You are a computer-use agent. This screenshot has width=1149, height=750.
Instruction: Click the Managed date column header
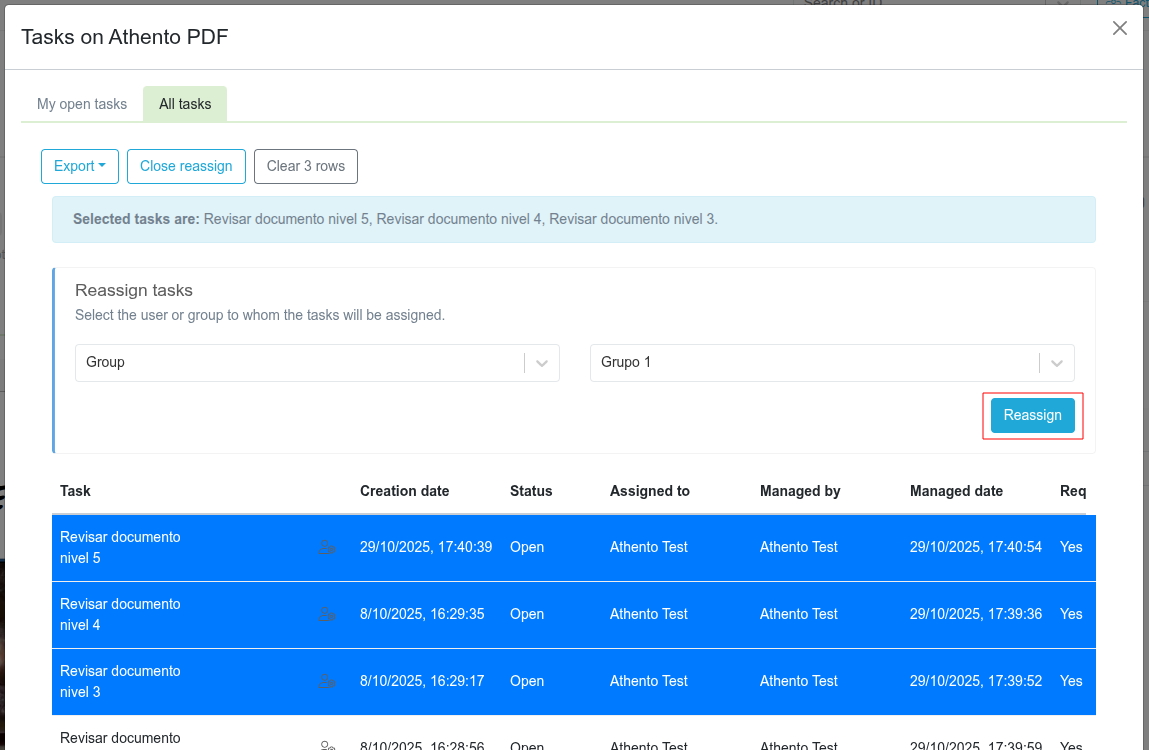956,491
